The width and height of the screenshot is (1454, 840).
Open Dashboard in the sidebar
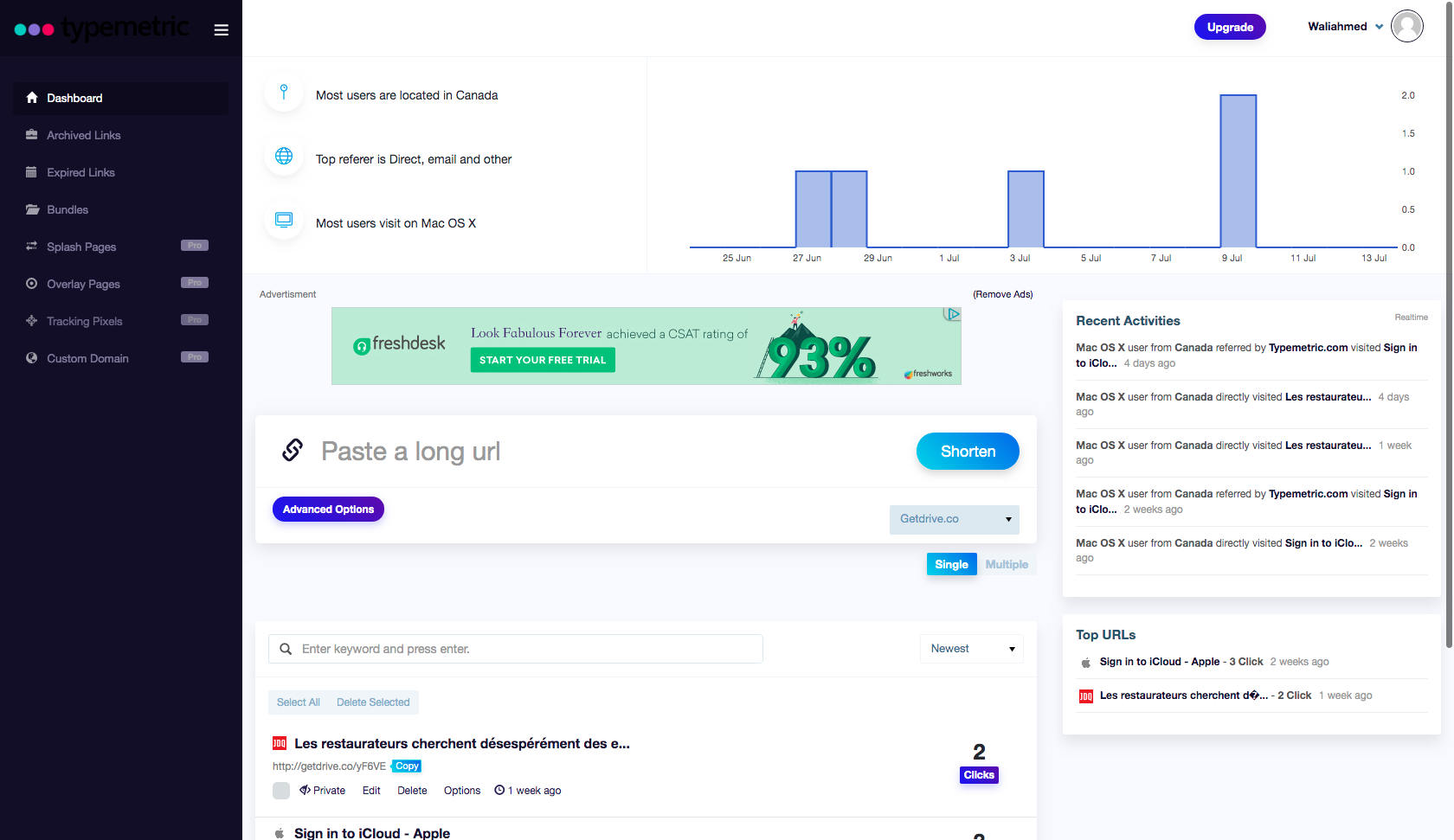tap(121, 98)
